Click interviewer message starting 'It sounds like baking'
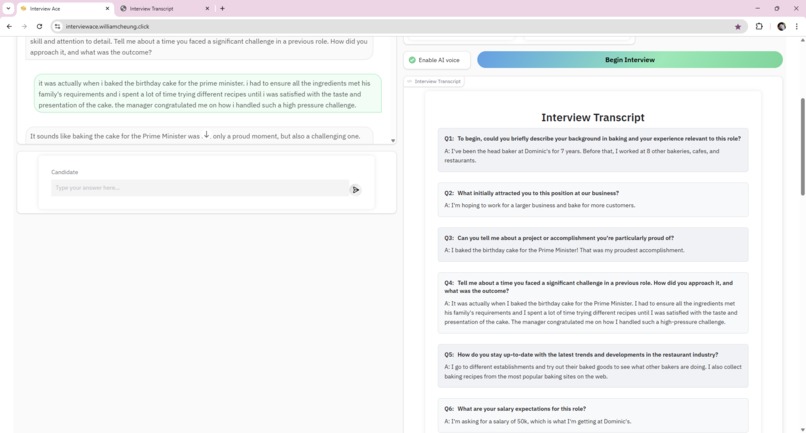 (x=199, y=136)
